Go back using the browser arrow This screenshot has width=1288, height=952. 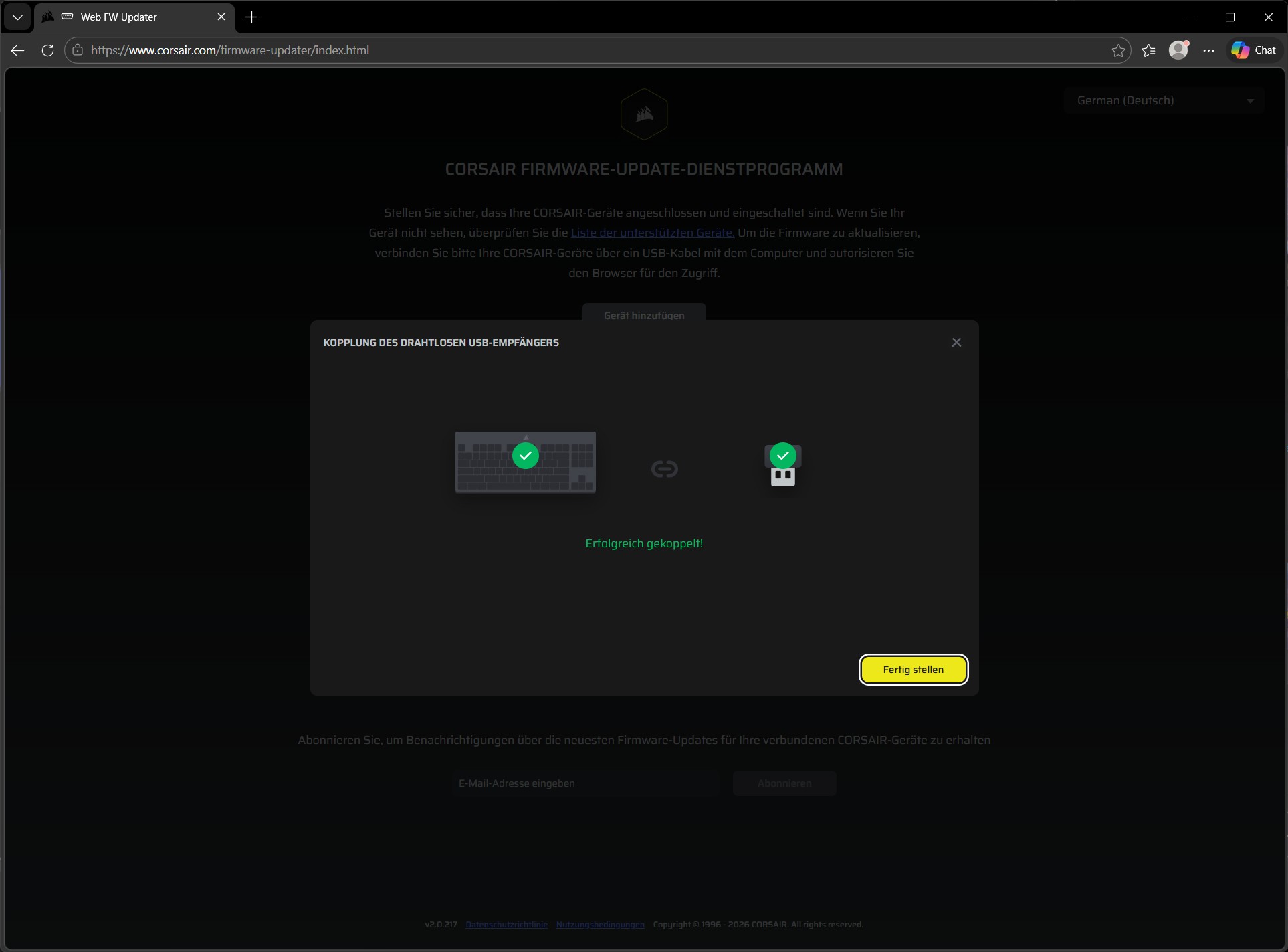(x=18, y=50)
